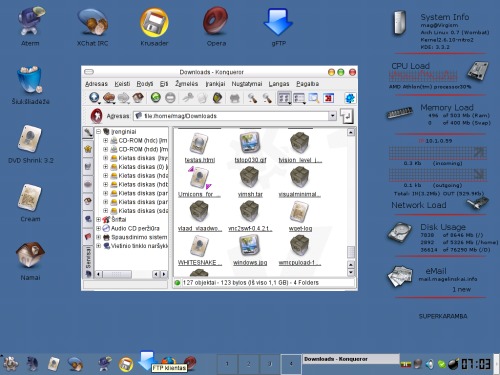The height and width of the screenshot is (375, 500).
Task: Open the WHITESNAKE file link
Action: point(200,263)
